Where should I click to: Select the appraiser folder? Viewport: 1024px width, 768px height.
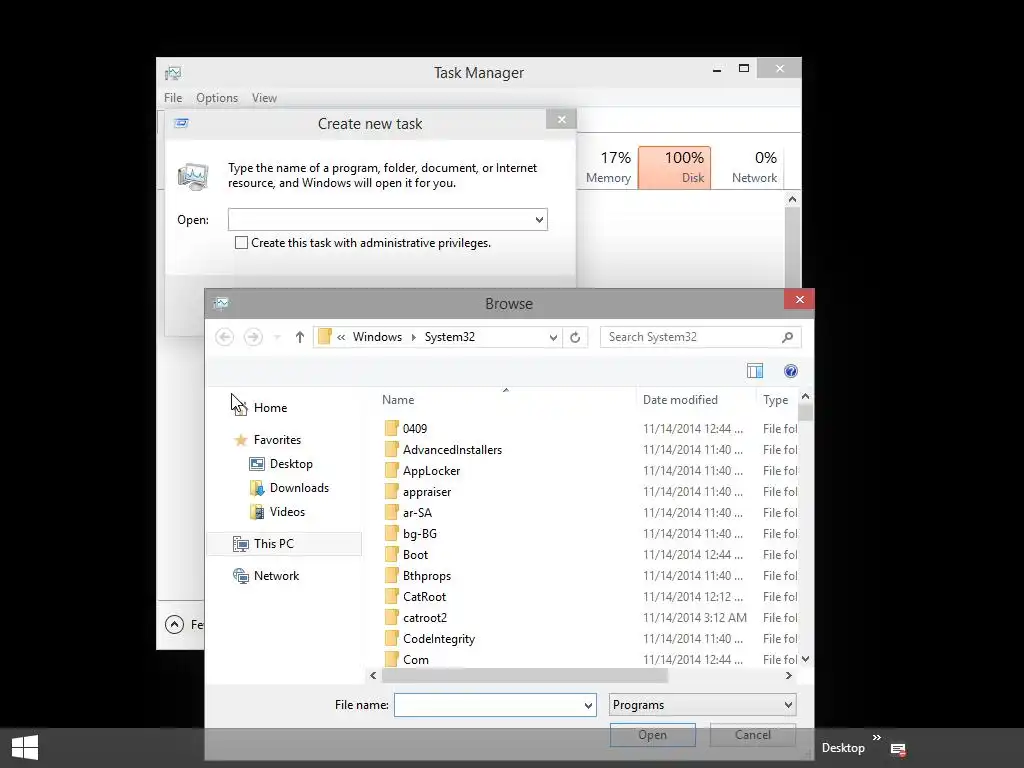[426, 492]
